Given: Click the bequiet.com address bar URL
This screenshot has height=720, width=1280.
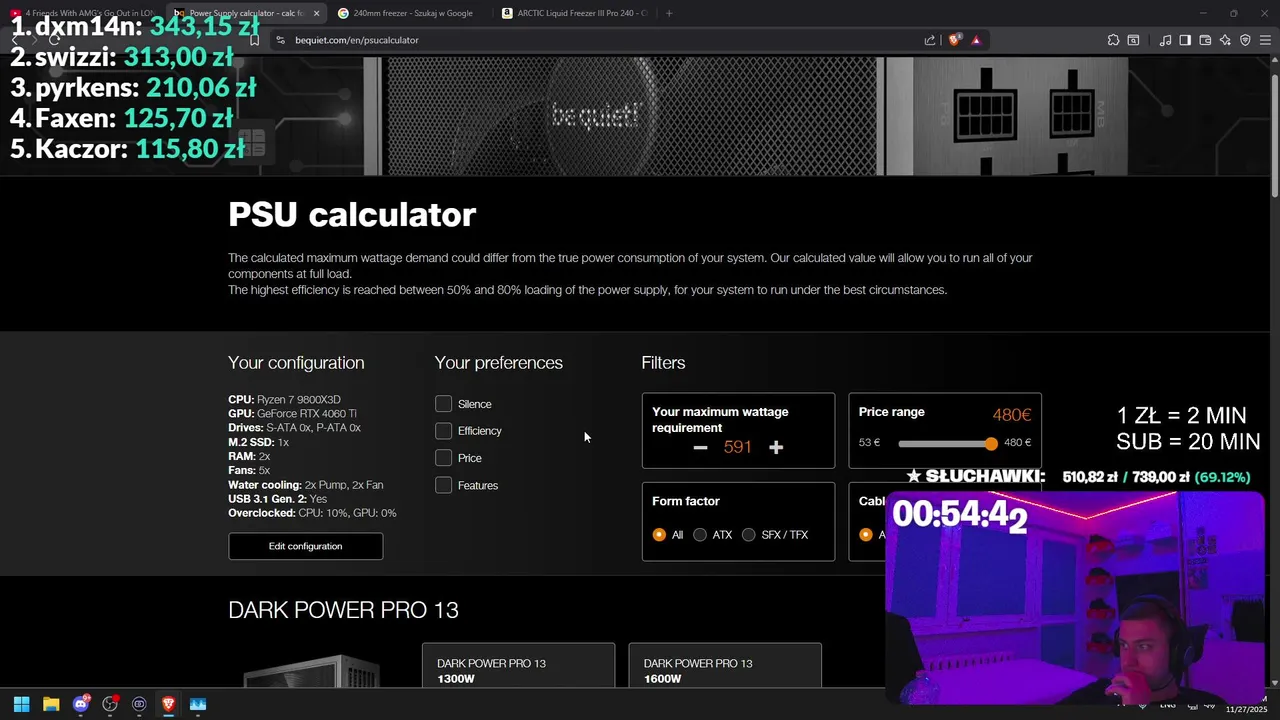Looking at the screenshot, I should tap(357, 40).
